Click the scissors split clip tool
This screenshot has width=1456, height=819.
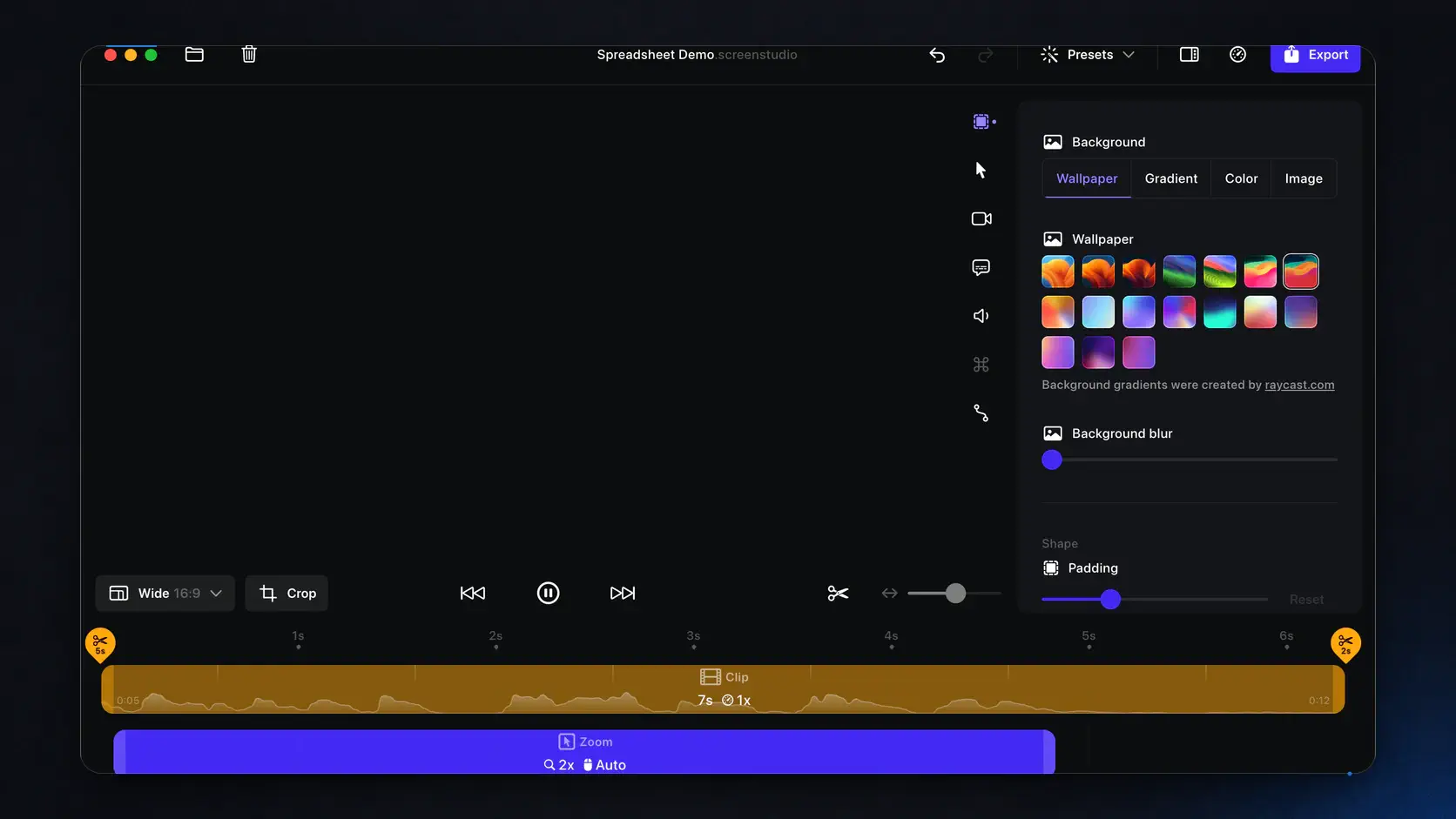click(x=838, y=594)
